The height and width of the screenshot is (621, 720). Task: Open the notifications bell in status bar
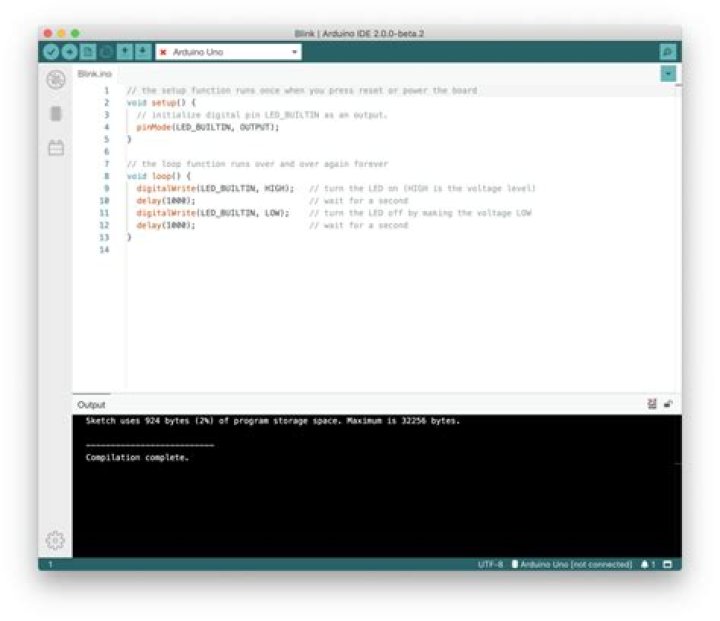(x=647, y=564)
